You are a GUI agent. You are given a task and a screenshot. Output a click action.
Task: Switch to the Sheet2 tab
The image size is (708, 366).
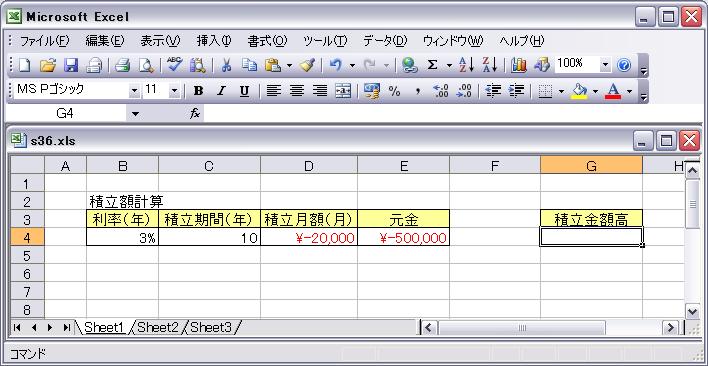[x=158, y=328]
